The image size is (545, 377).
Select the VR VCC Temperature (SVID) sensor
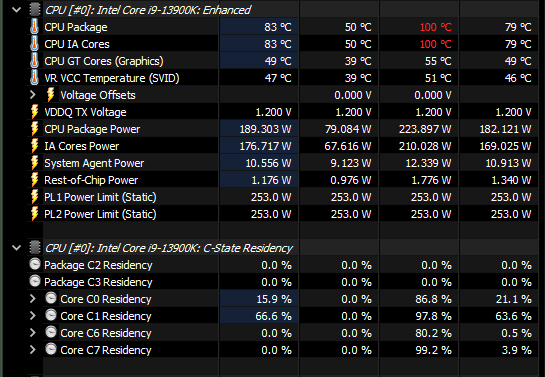click(283, 78)
